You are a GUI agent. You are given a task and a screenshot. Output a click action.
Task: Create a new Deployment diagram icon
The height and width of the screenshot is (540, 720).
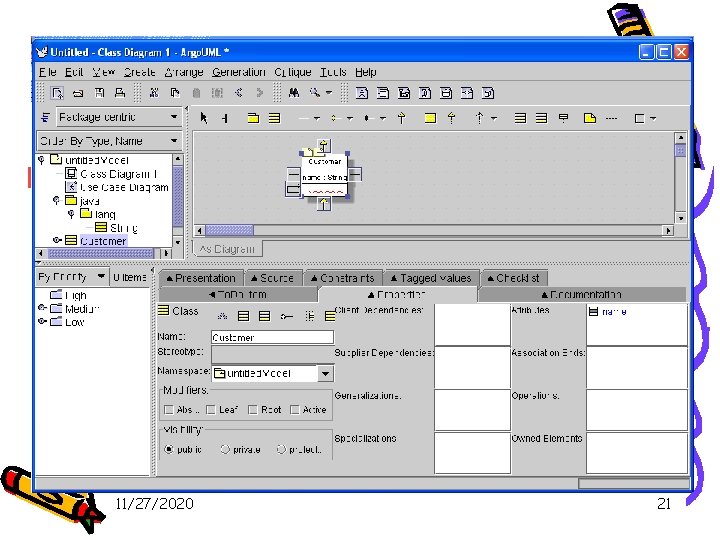[x=488, y=93]
